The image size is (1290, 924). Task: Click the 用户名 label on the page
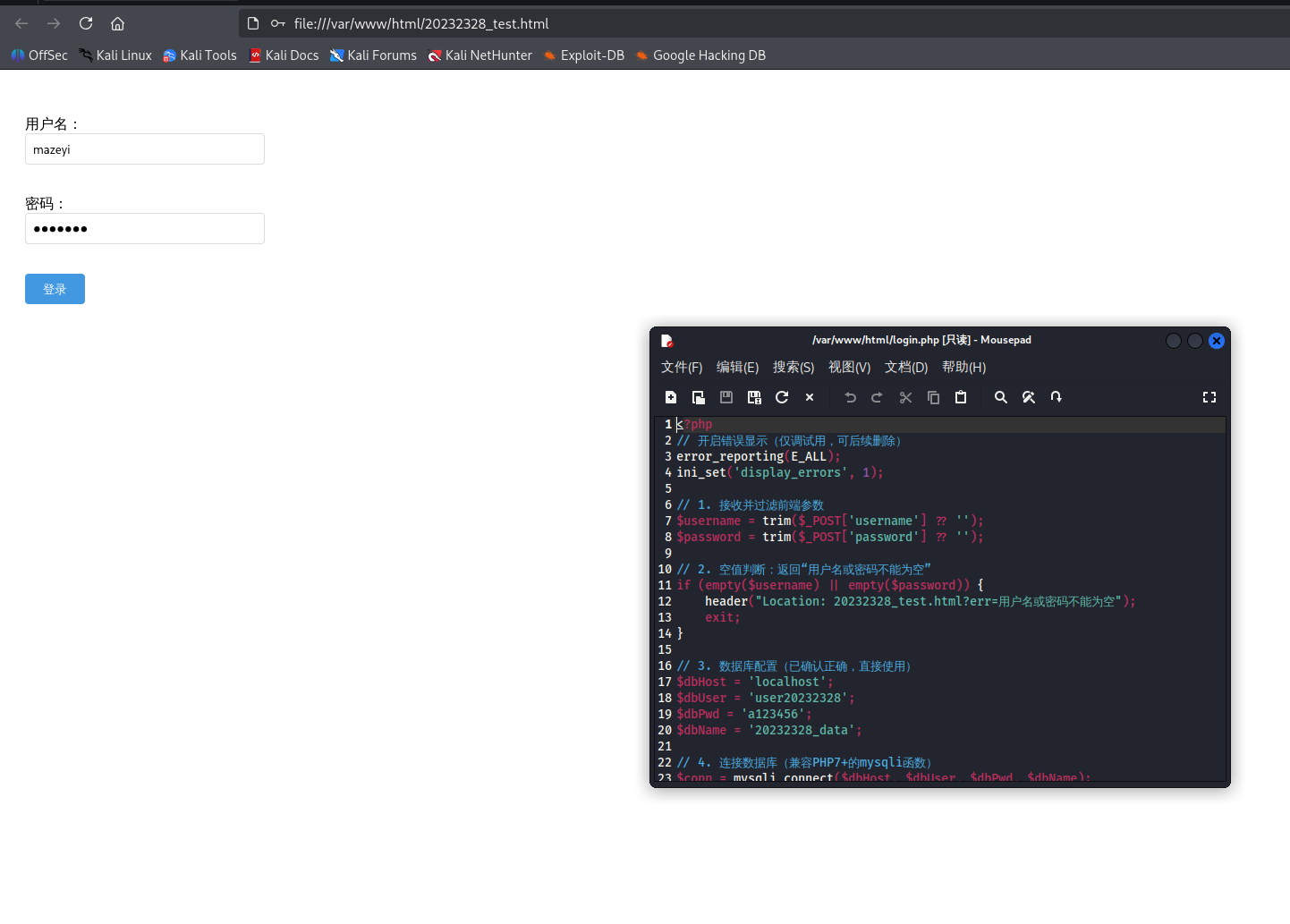click(52, 124)
